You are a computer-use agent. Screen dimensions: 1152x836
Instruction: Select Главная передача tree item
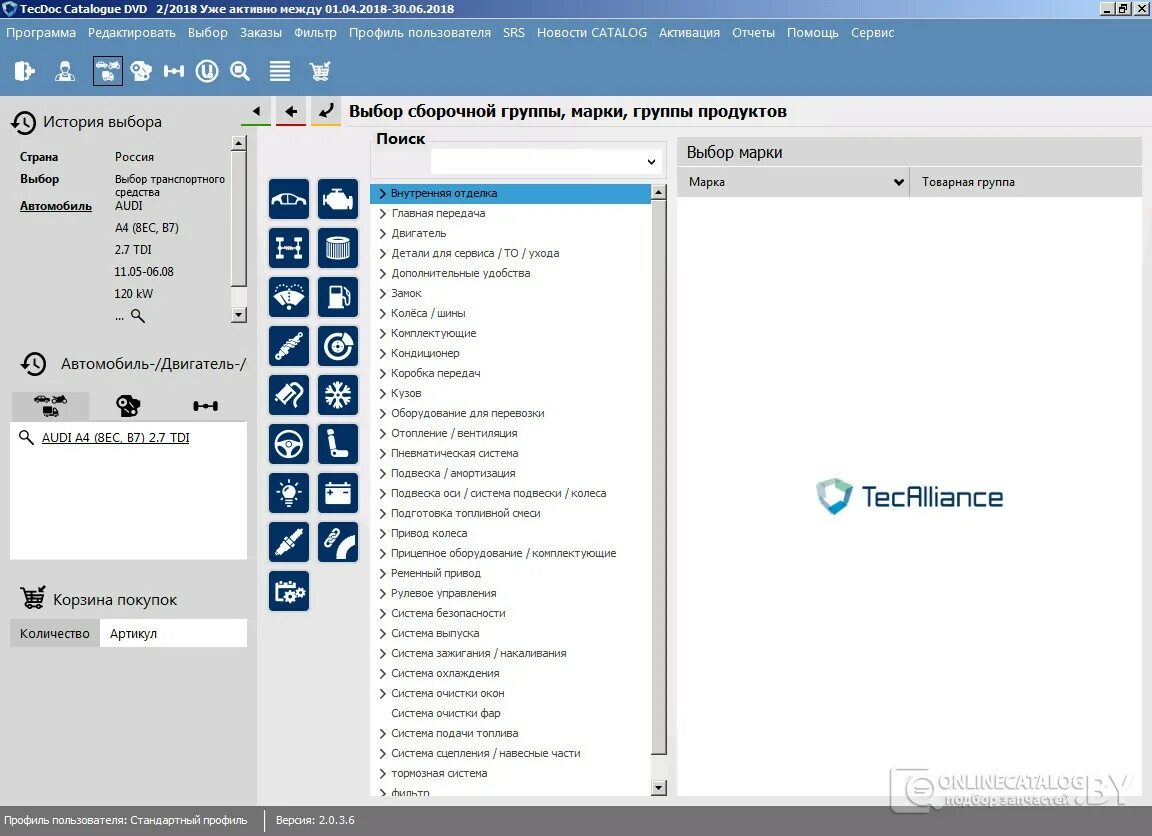(x=439, y=213)
